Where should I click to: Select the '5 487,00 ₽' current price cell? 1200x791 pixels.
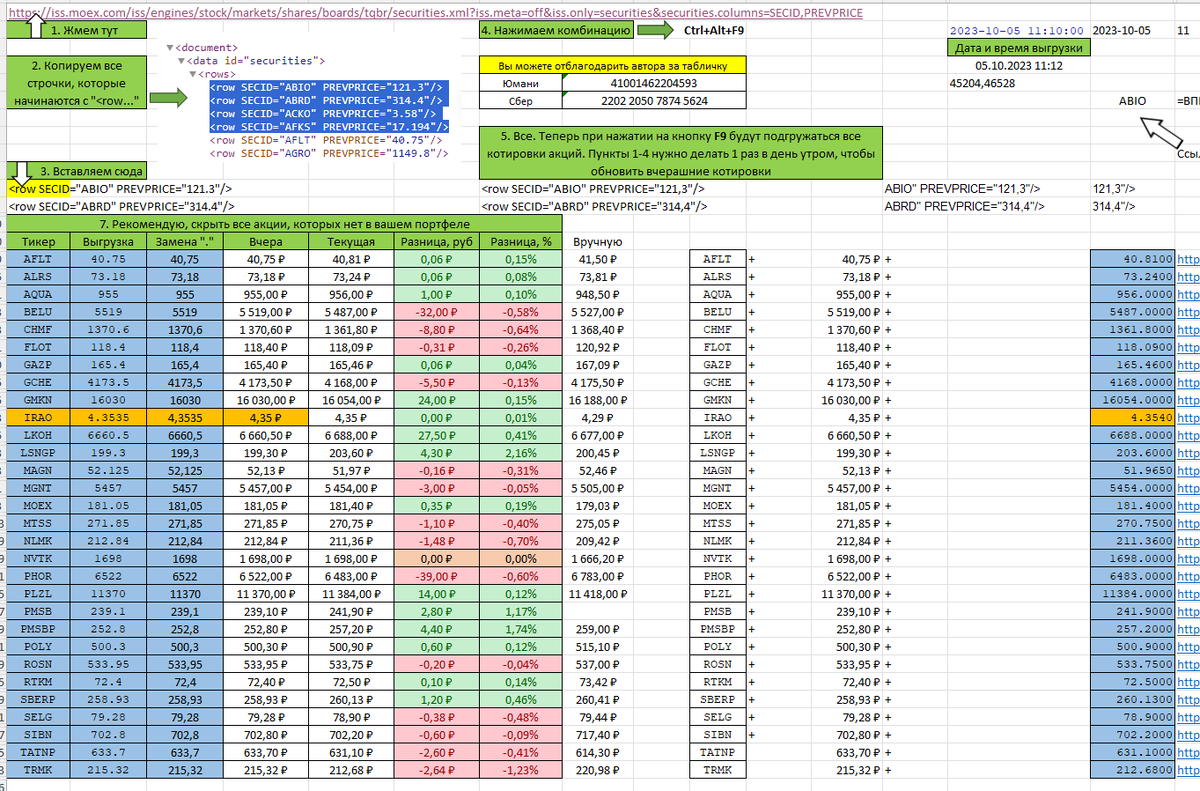pos(351,311)
